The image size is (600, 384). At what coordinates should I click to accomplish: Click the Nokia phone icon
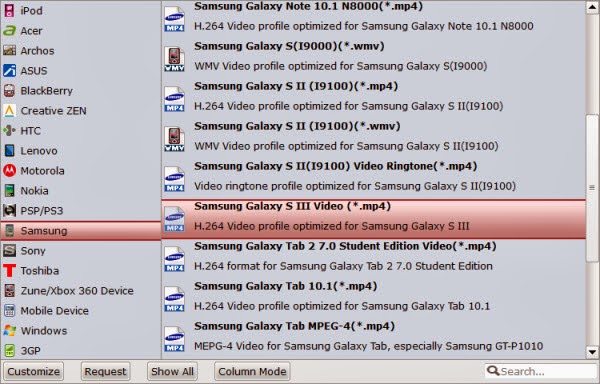[x=9, y=190]
